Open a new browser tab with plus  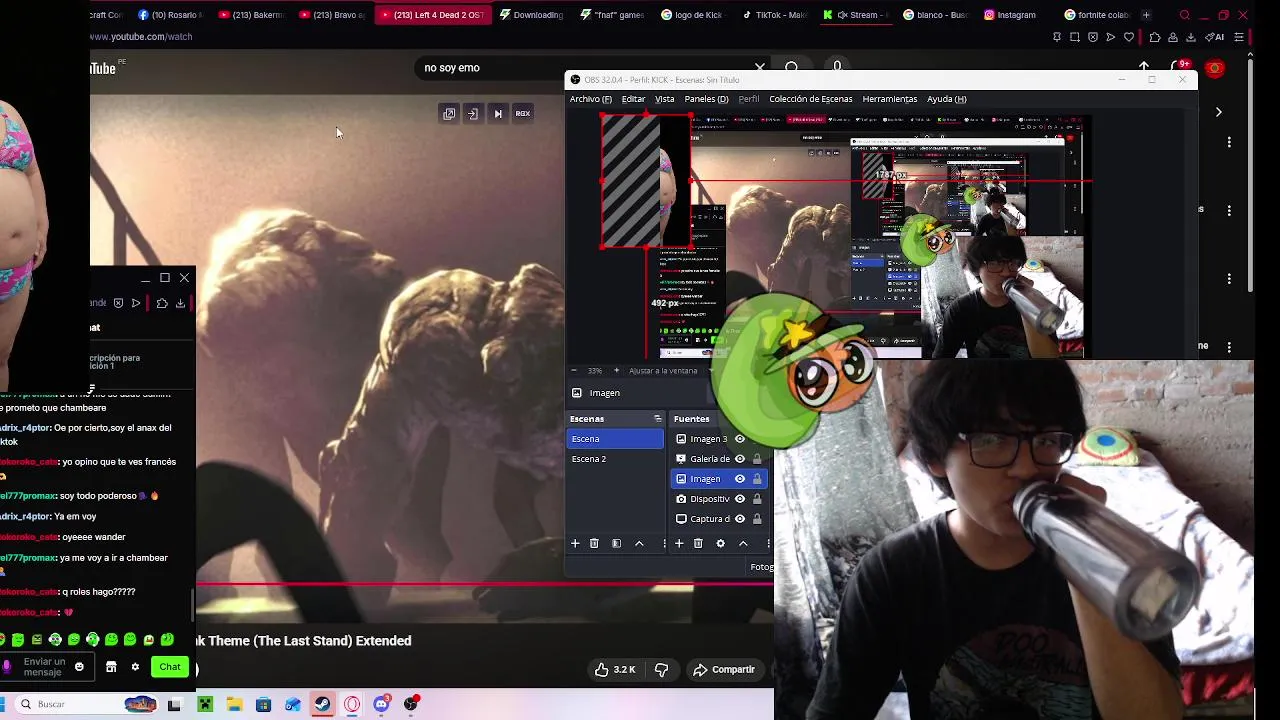pyautogui.click(x=1146, y=15)
